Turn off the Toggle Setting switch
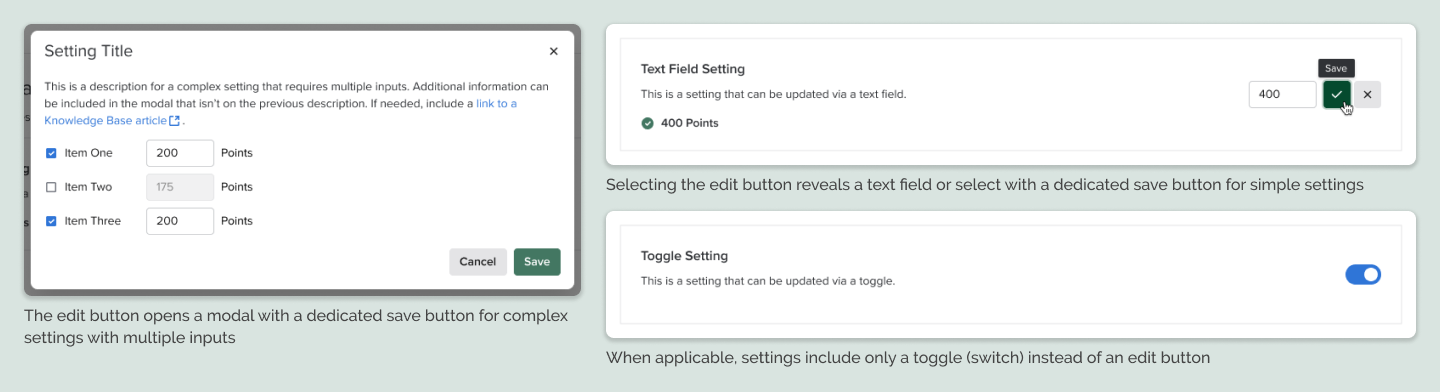The width and height of the screenshot is (1440, 392). point(1363,274)
